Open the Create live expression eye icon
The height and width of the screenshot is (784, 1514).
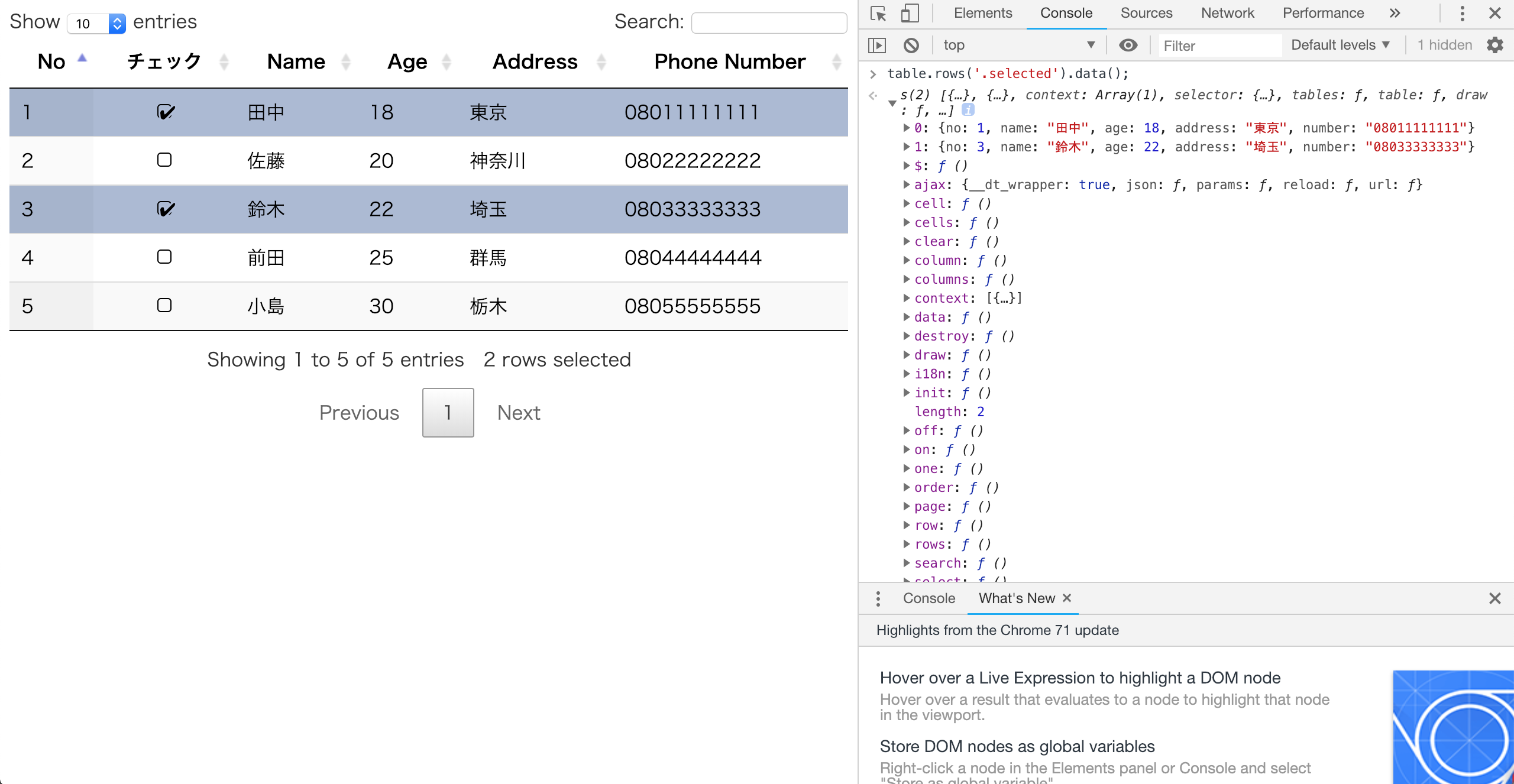click(x=1128, y=45)
